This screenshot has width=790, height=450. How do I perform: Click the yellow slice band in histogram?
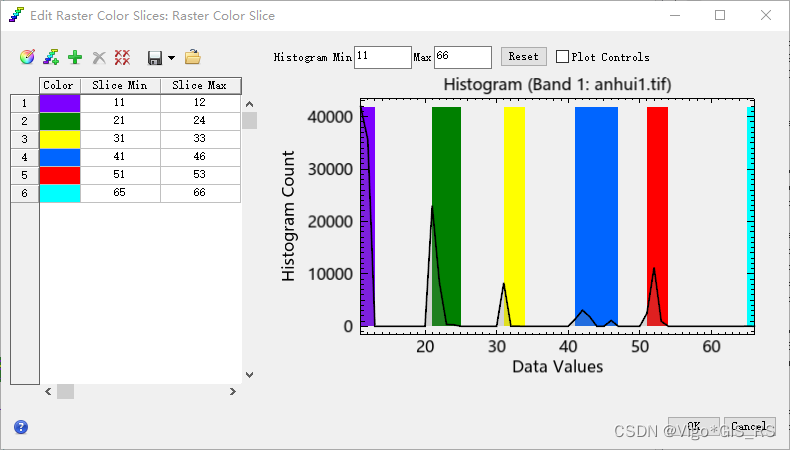pyautogui.click(x=514, y=216)
